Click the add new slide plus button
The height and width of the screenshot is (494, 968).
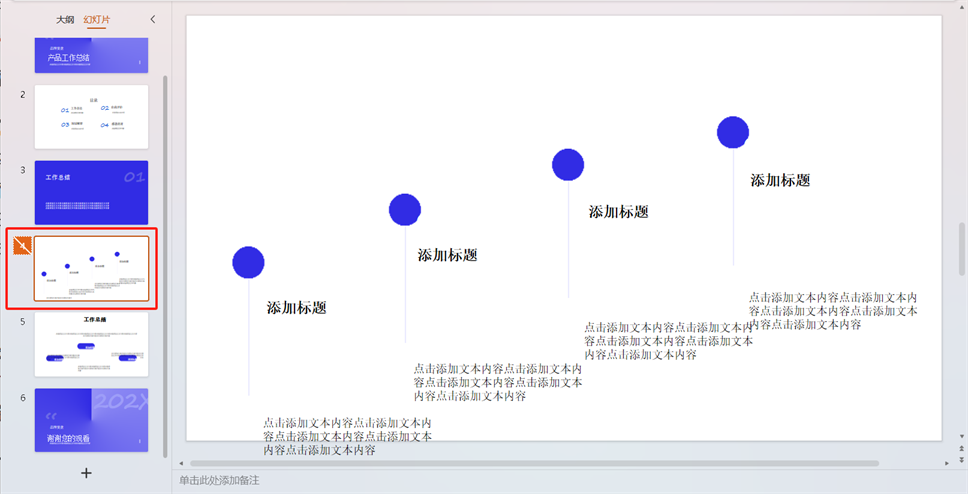86,473
